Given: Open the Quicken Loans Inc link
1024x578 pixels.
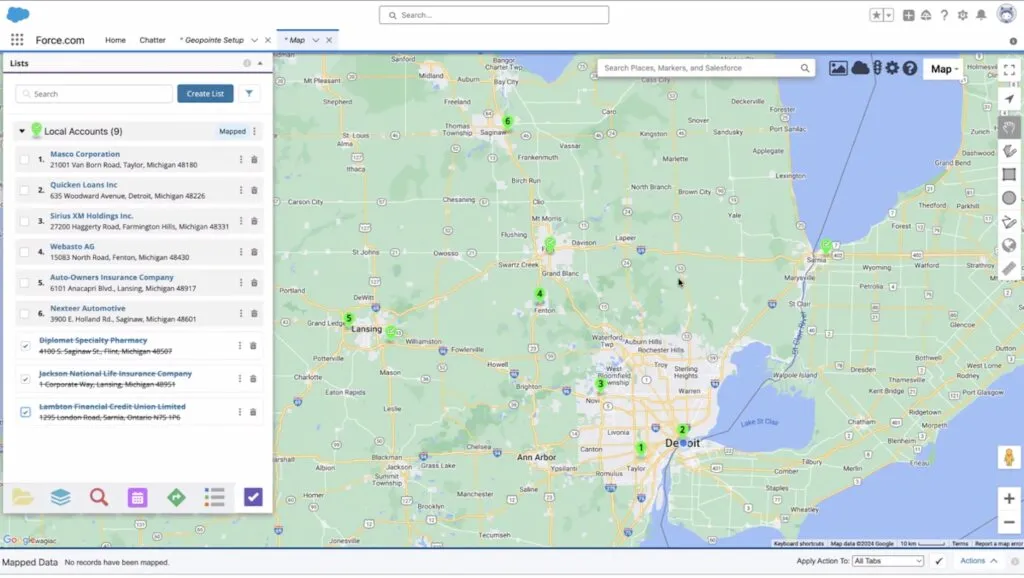Looking at the screenshot, I should tap(84, 185).
